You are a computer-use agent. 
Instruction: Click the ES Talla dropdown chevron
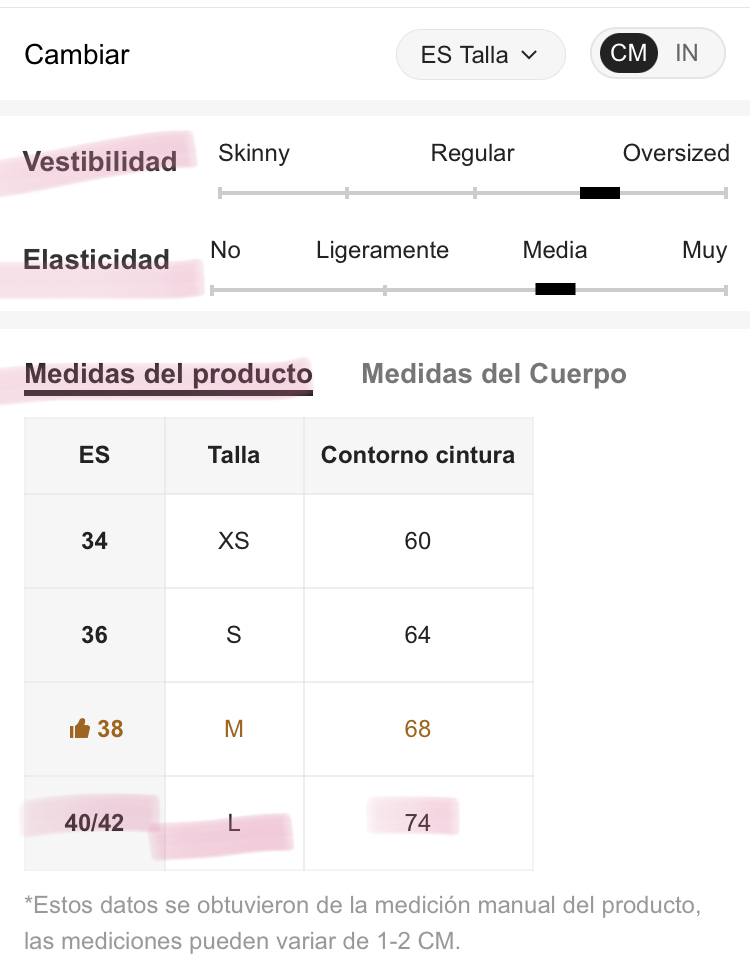(529, 55)
